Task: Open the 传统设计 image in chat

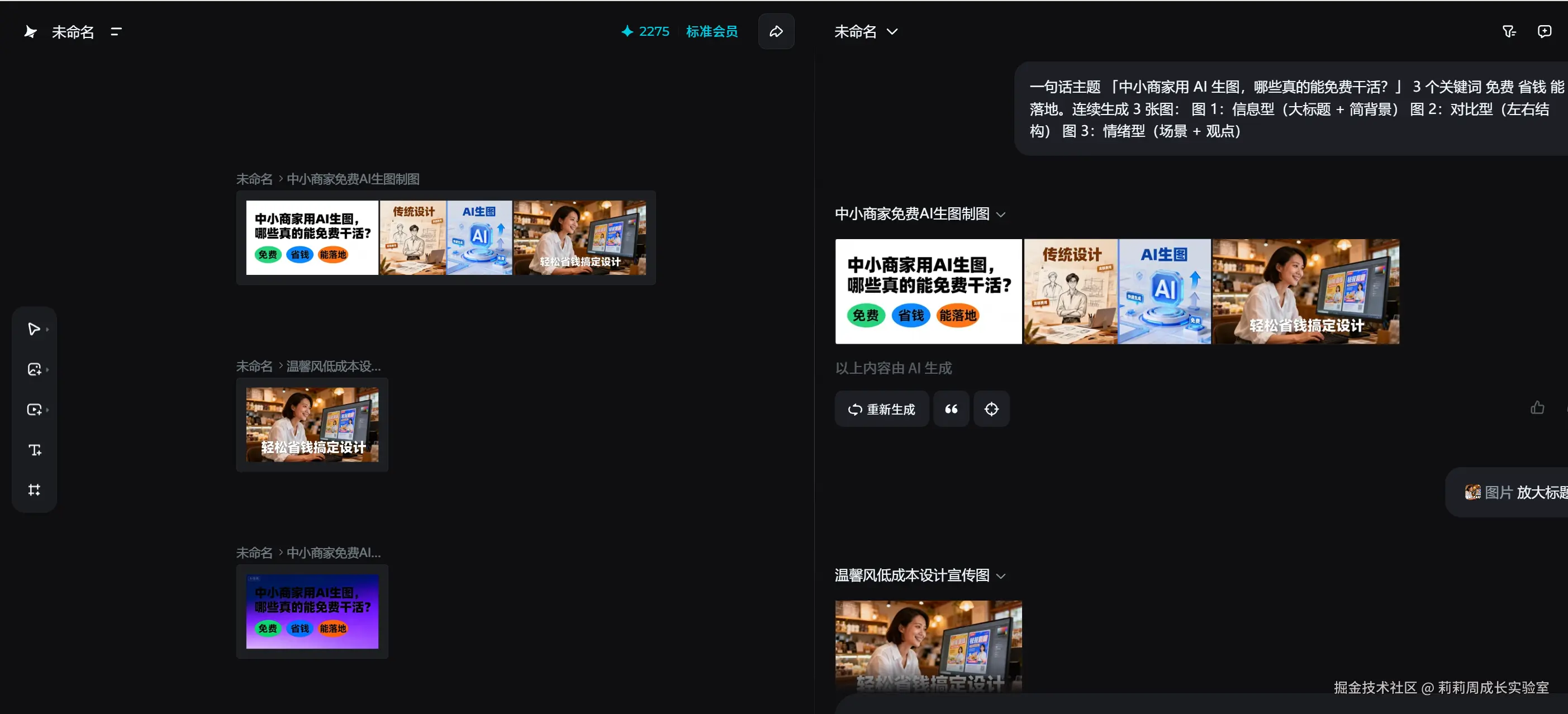Action: coord(1071,291)
